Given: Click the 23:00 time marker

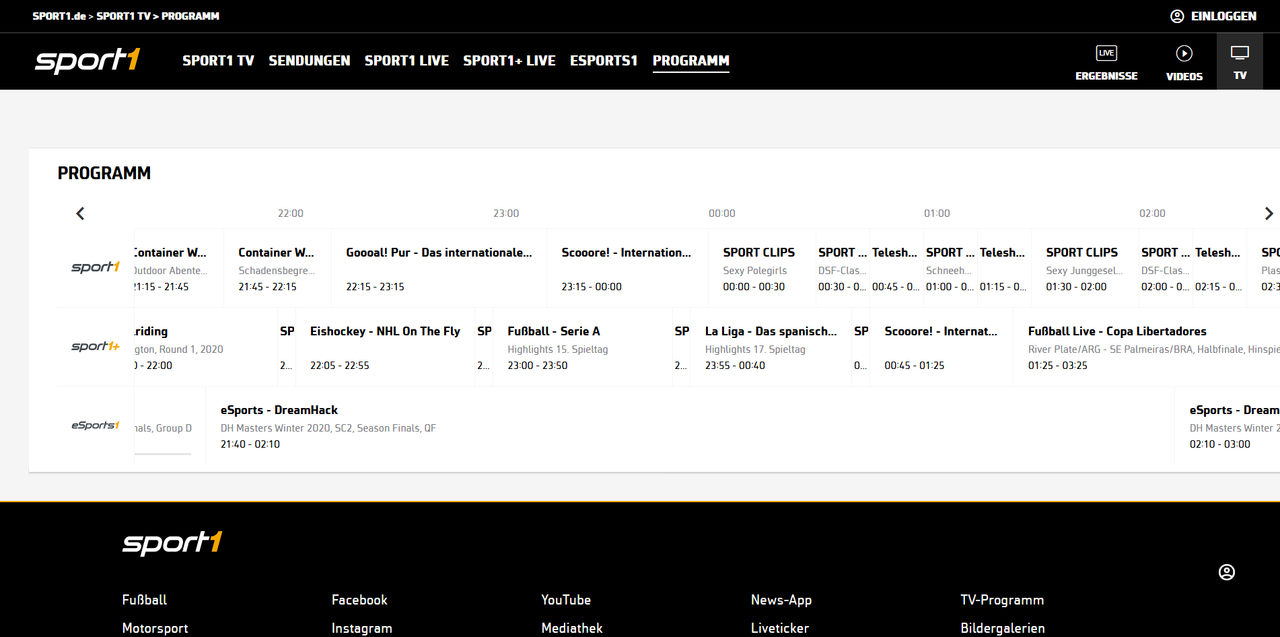Looking at the screenshot, I should (506, 213).
